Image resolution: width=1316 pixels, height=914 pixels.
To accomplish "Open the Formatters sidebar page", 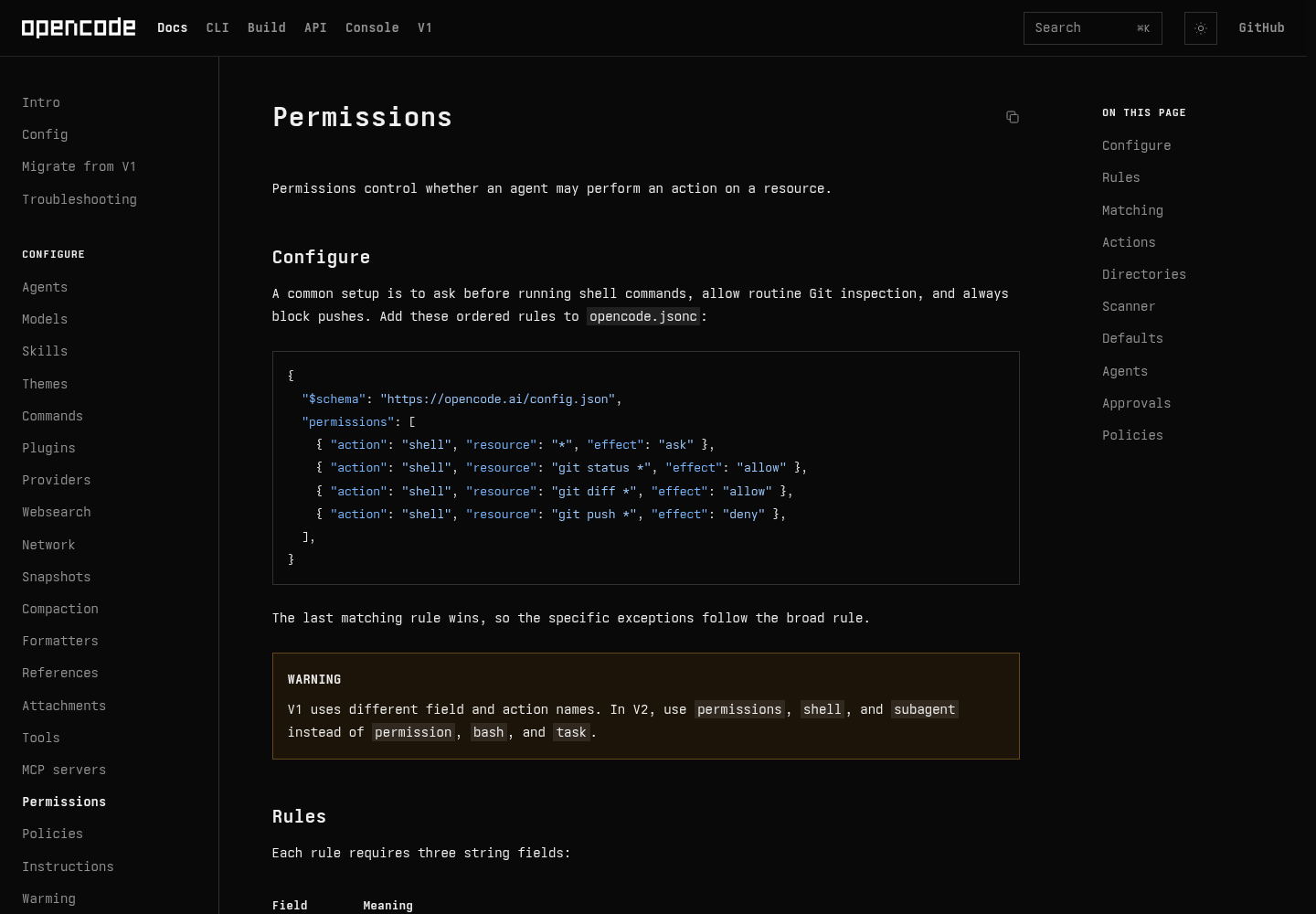I will pos(60,641).
